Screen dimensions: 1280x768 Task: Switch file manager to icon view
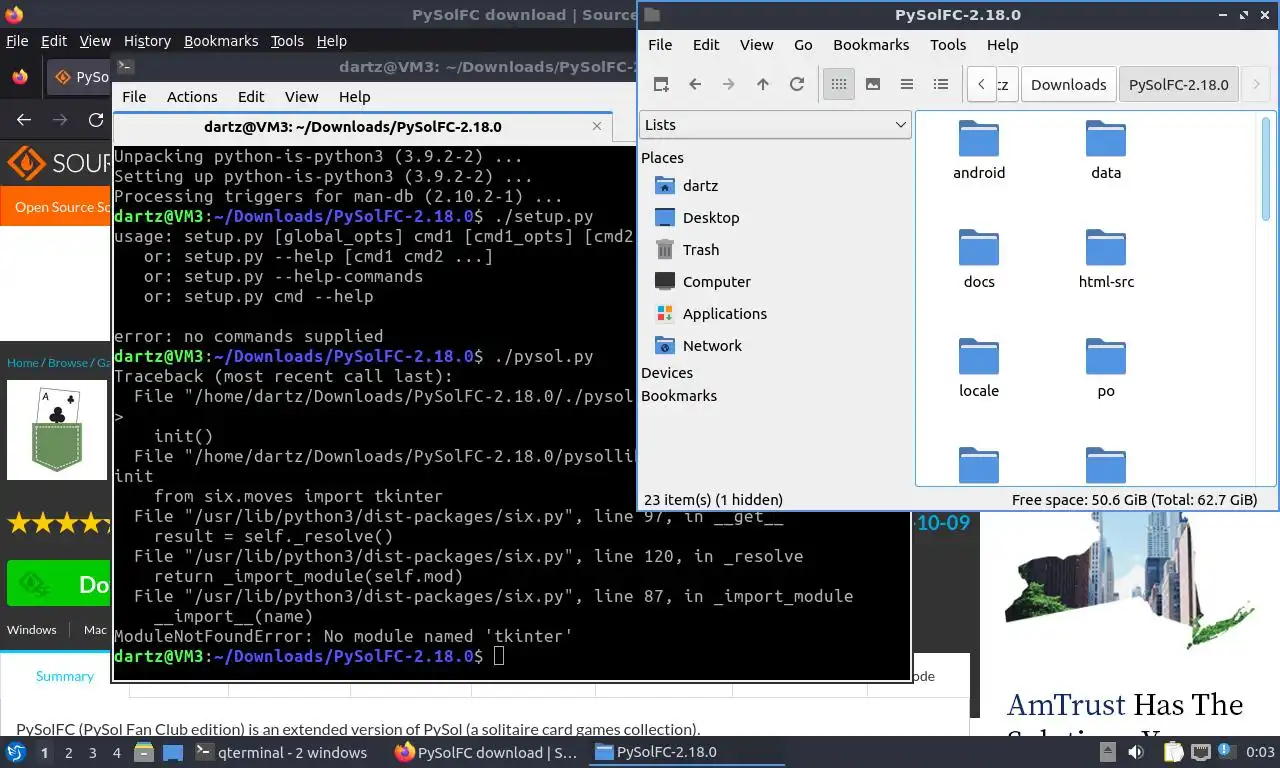pos(839,84)
